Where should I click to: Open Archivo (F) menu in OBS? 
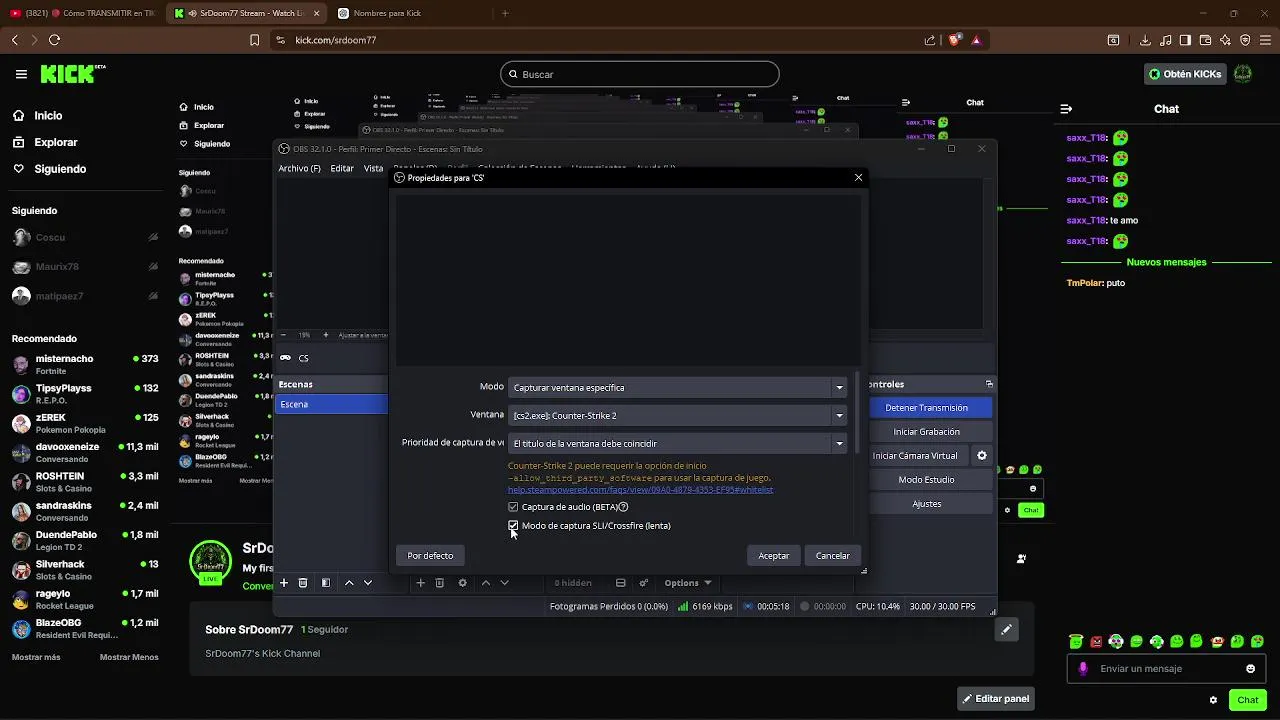tap(299, 168)
